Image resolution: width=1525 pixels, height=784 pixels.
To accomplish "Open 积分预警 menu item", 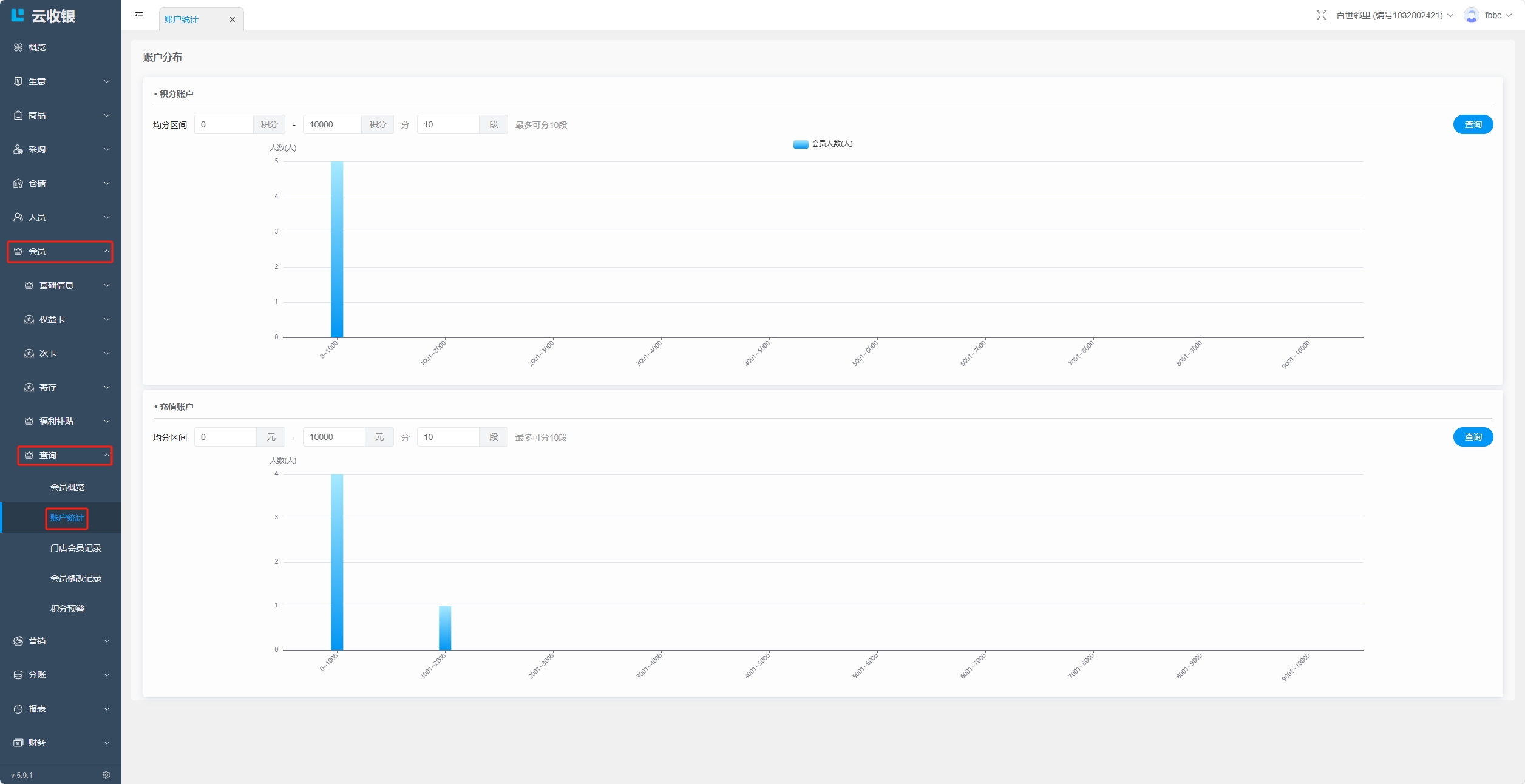I will coord(67,609).
